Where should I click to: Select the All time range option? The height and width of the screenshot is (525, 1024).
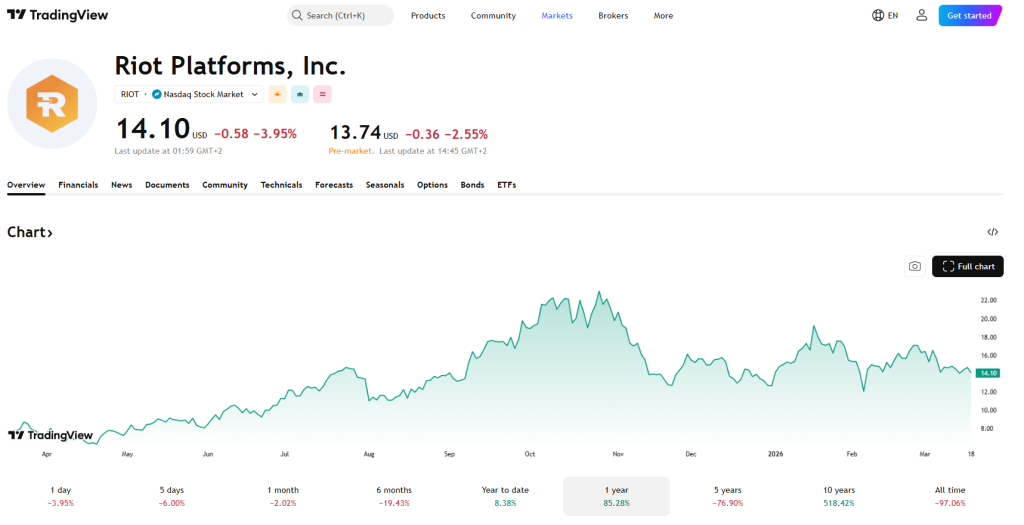(x=950, y=496)
